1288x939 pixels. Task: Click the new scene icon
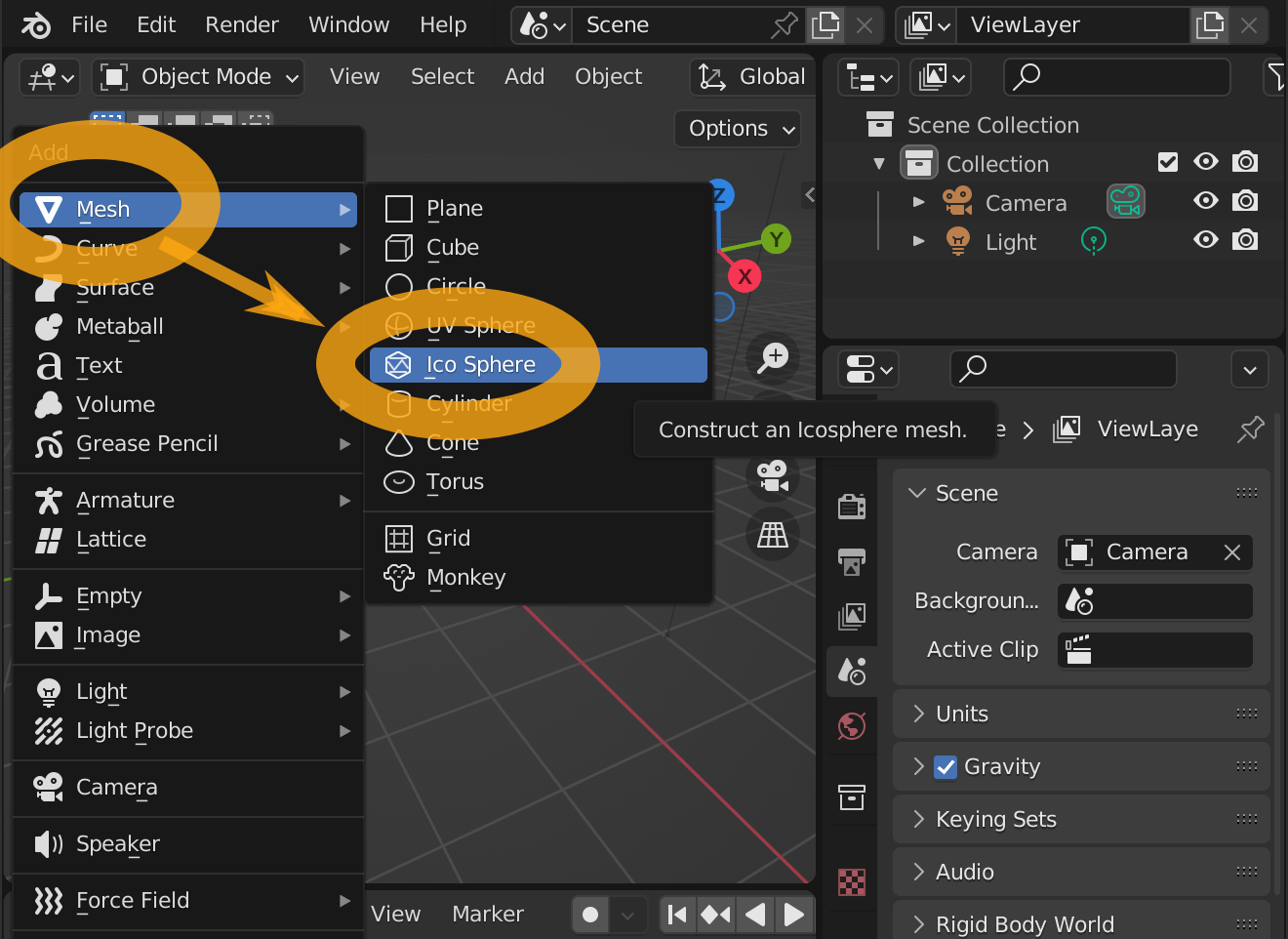(825, 25)
